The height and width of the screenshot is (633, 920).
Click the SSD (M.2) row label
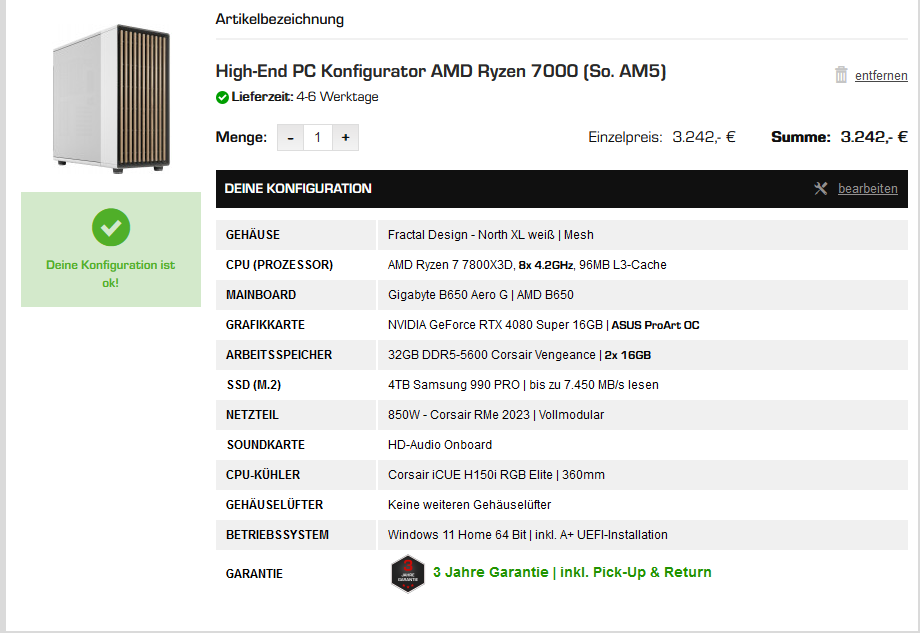coord(254,384)
